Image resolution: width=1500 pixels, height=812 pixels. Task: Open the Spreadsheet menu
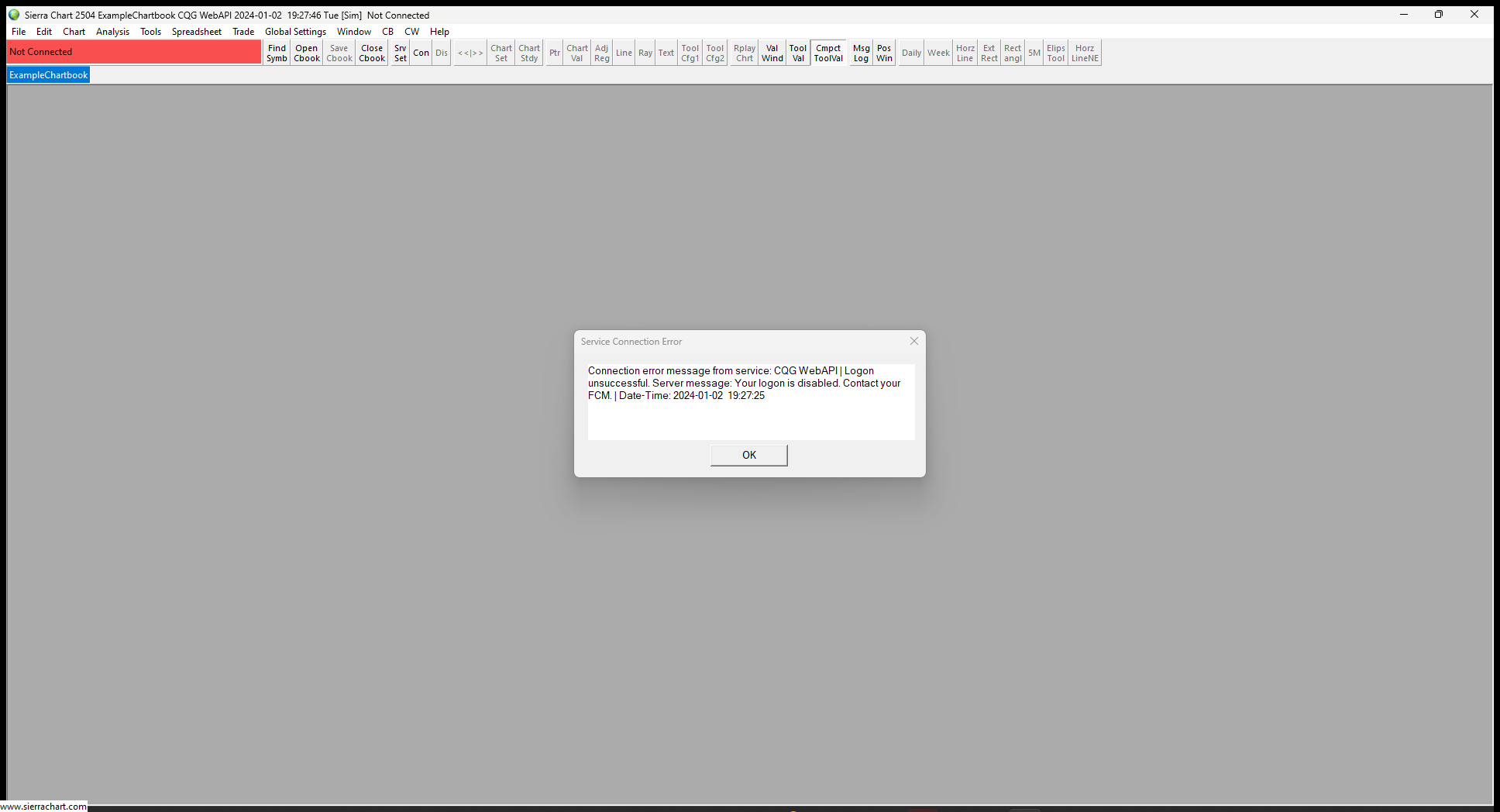pos(197,32)
